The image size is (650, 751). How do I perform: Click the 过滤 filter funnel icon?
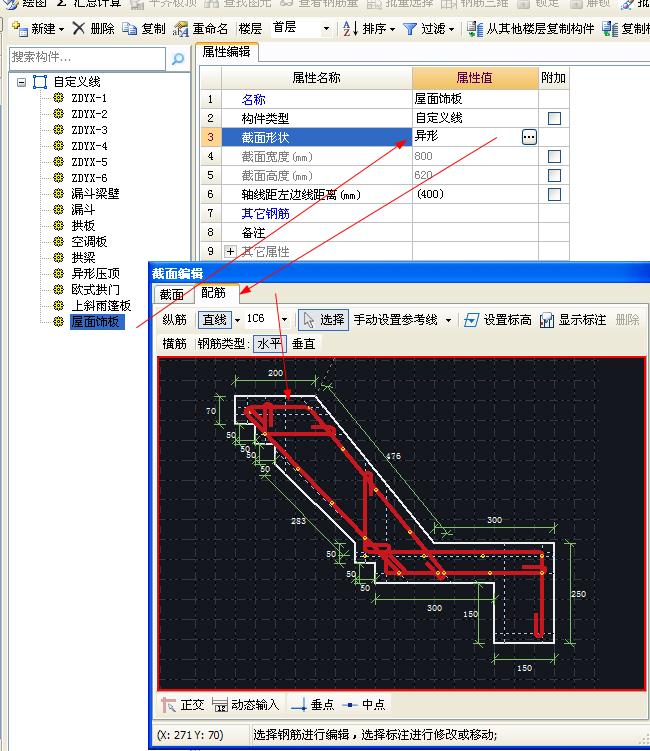410,29
